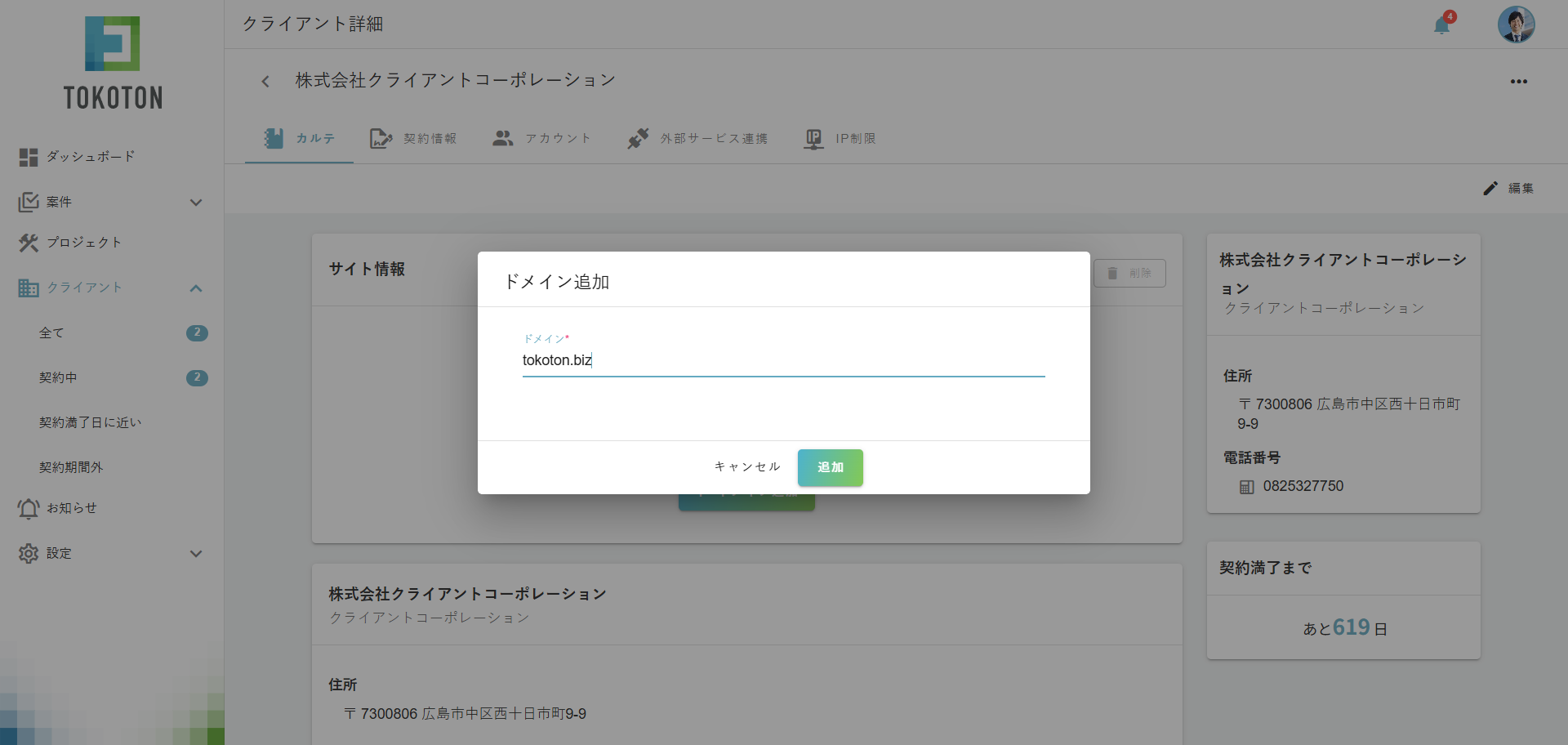Collapse the クライアント section
Image resolution: width=1568 pixels, height=745 pixels.
196,288
